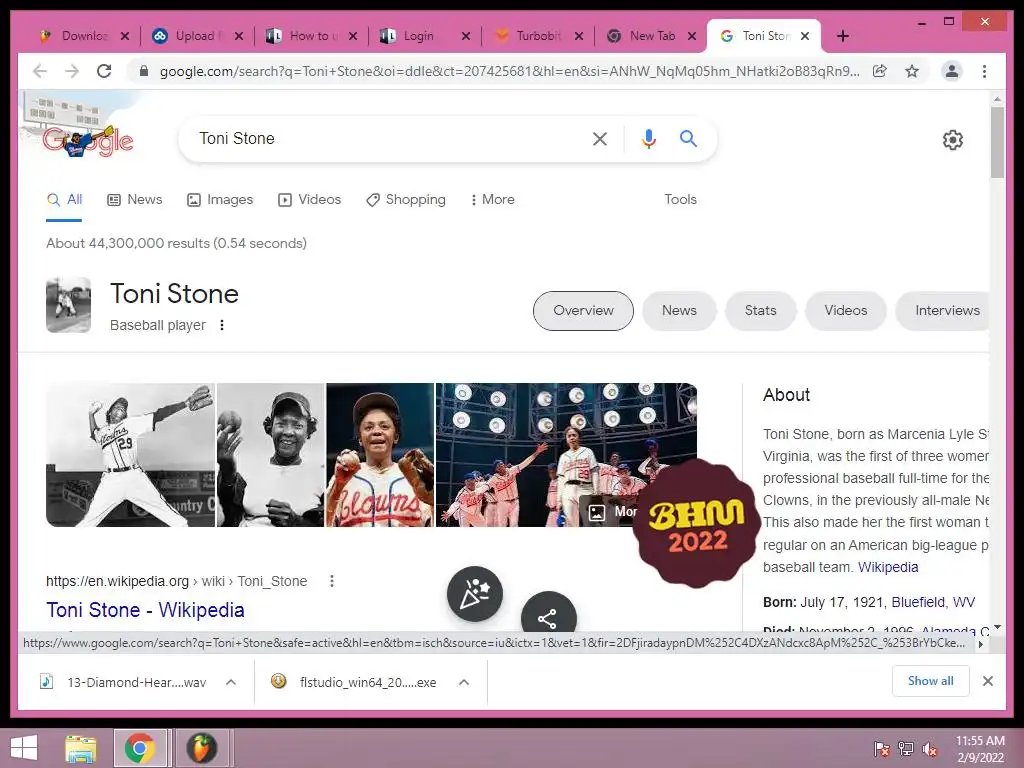This screenshot has height=768, width=1024.
Task: Close the Toni Stone tab
Action: pyautogui.click(x=805, y=36)
